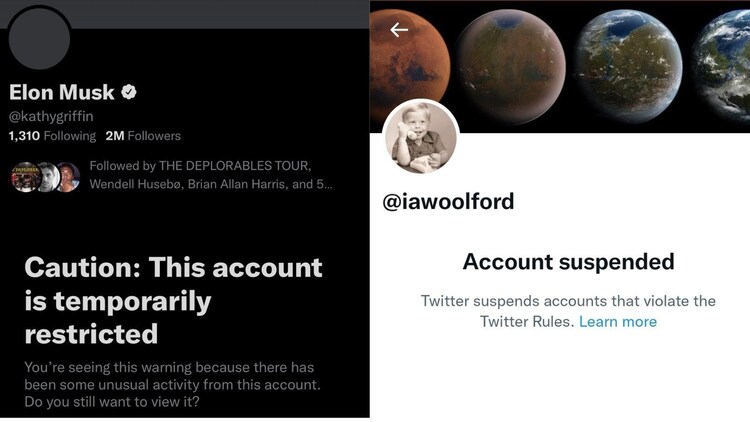This screenshot has width=750, height=422.
Task: Click the temporarily restricted caution heading
Action: pyautogui.click(x=173, y=300)
